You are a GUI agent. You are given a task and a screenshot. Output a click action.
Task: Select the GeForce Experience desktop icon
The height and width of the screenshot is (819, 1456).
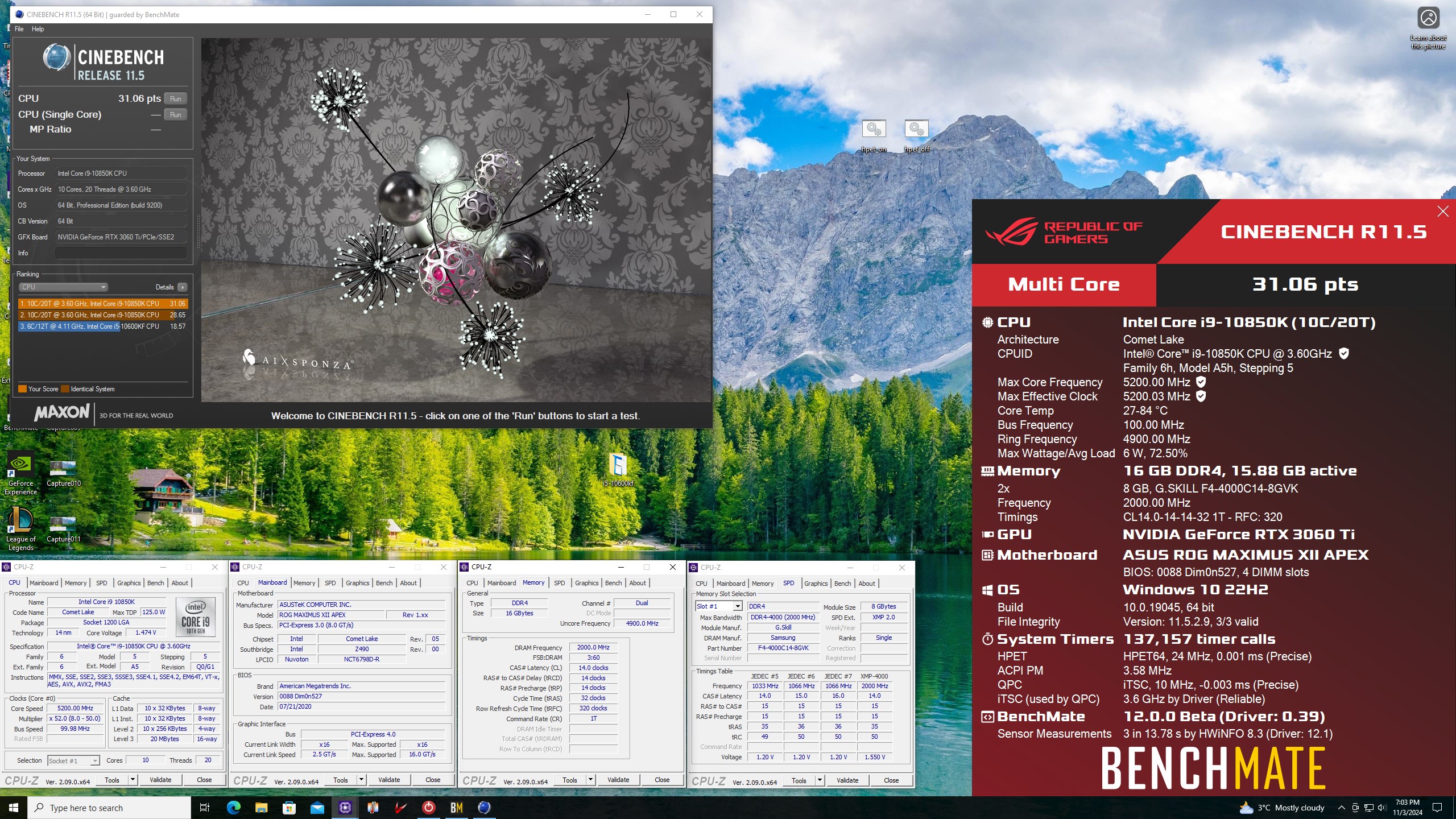tap(20, 473)
